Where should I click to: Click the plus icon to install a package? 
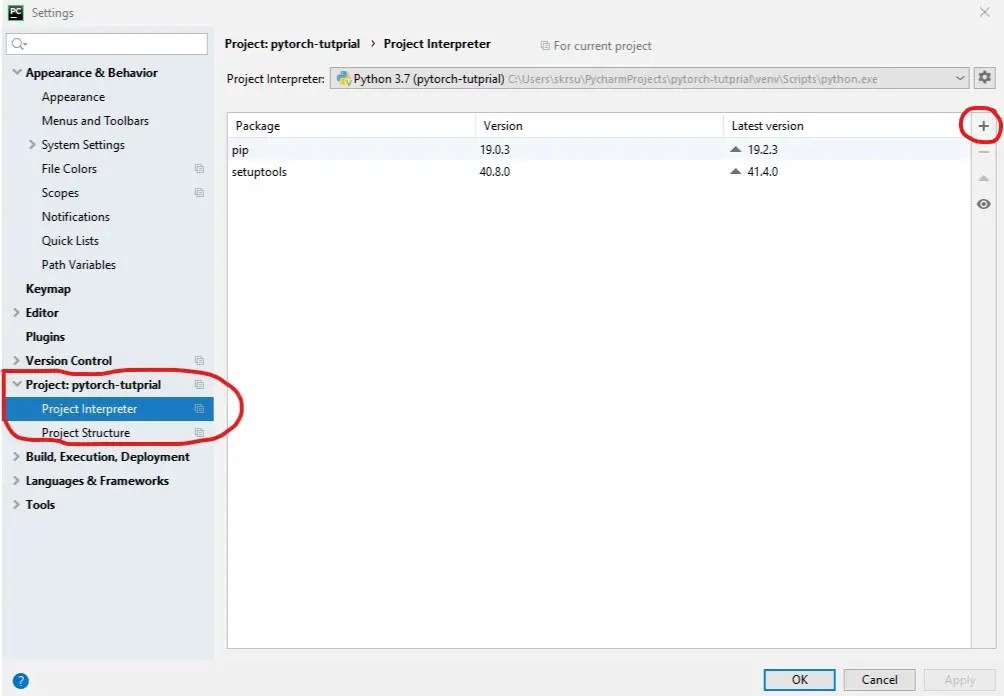coord(983,126)
